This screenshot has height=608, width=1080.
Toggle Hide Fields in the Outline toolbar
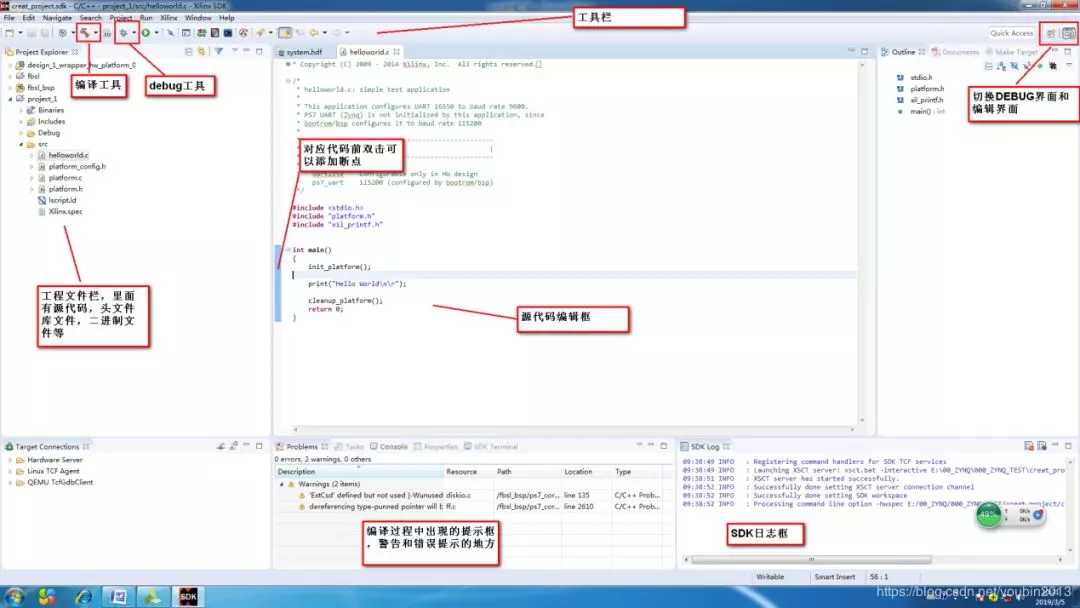(x=1015, y=66)
